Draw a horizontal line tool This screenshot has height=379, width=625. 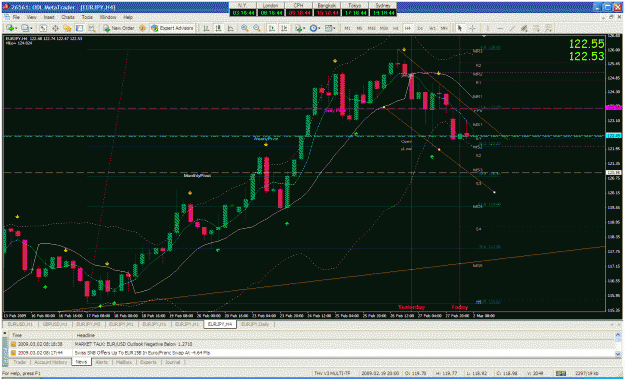pyautogui.click(x=500, y=28)
